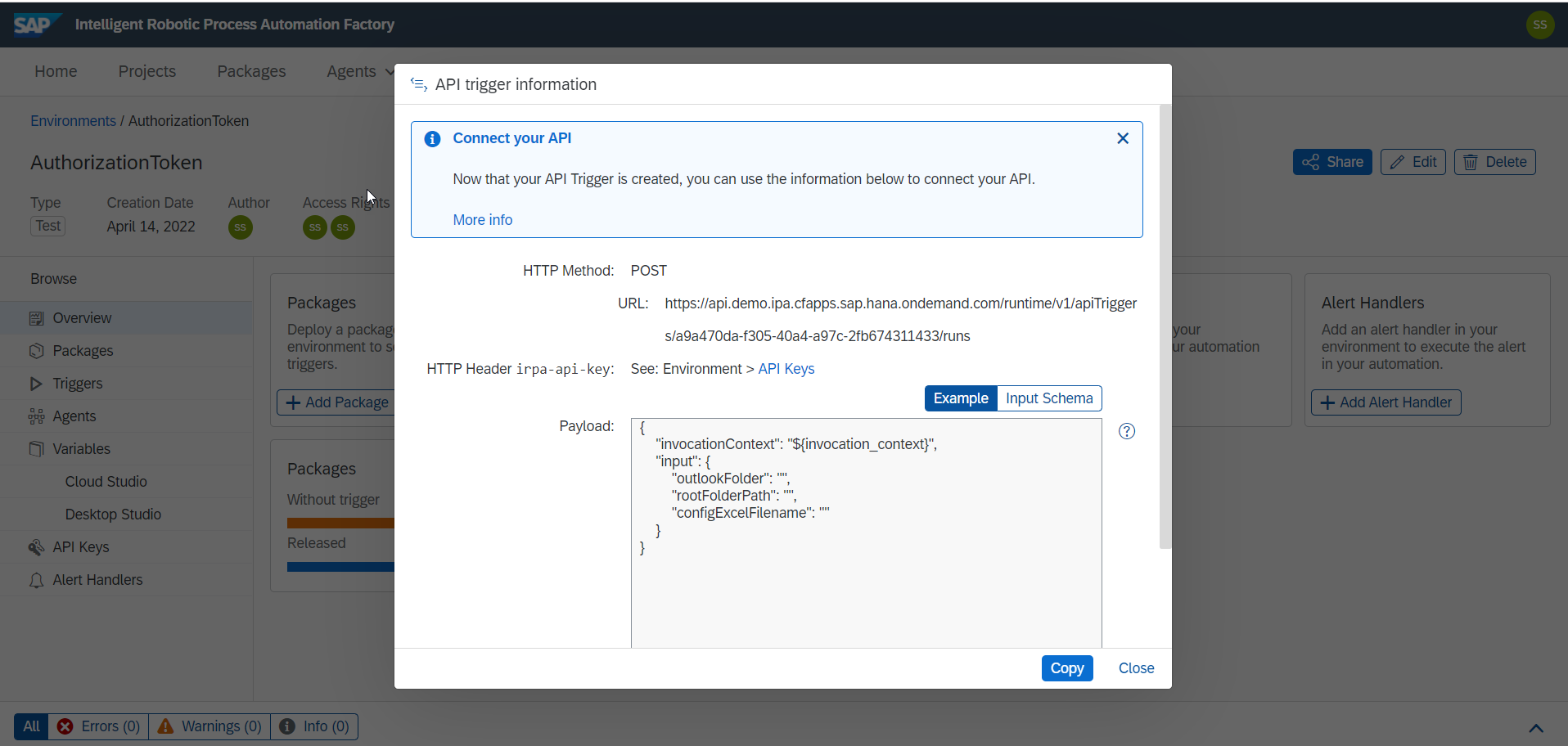Click the Author SS avatar
The image size is (1568, 746).
(x=240, y=227)
